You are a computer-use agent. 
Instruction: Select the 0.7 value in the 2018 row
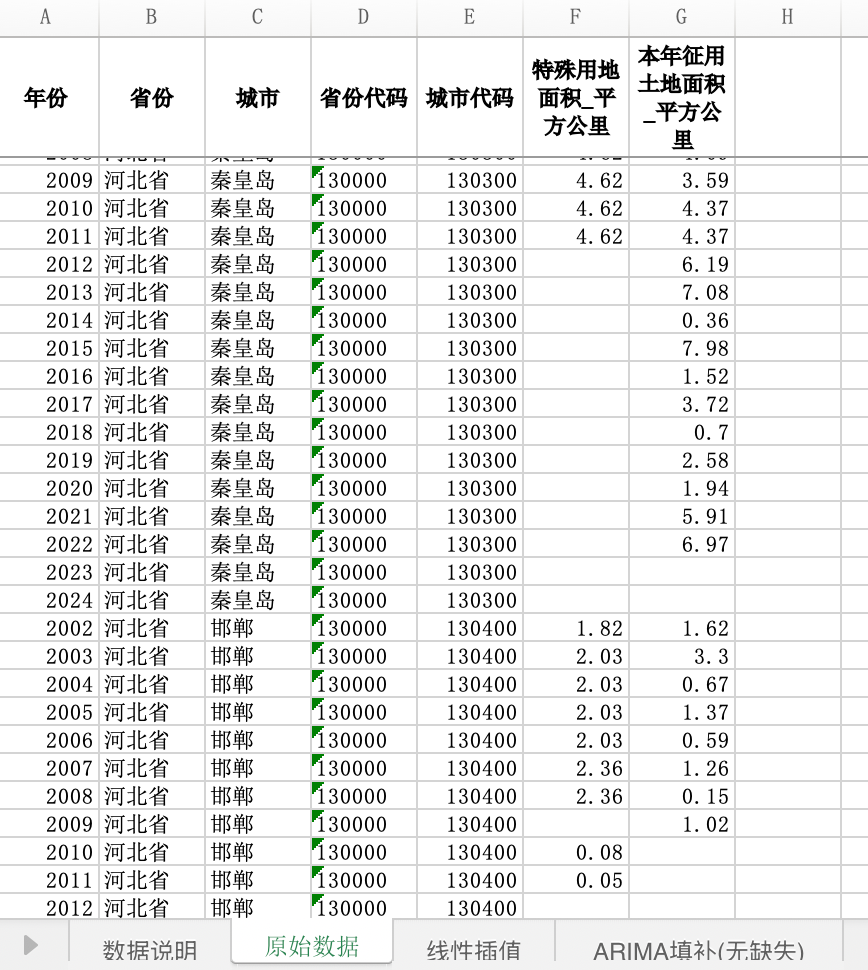pyautogui.click(x=682, y=432)
